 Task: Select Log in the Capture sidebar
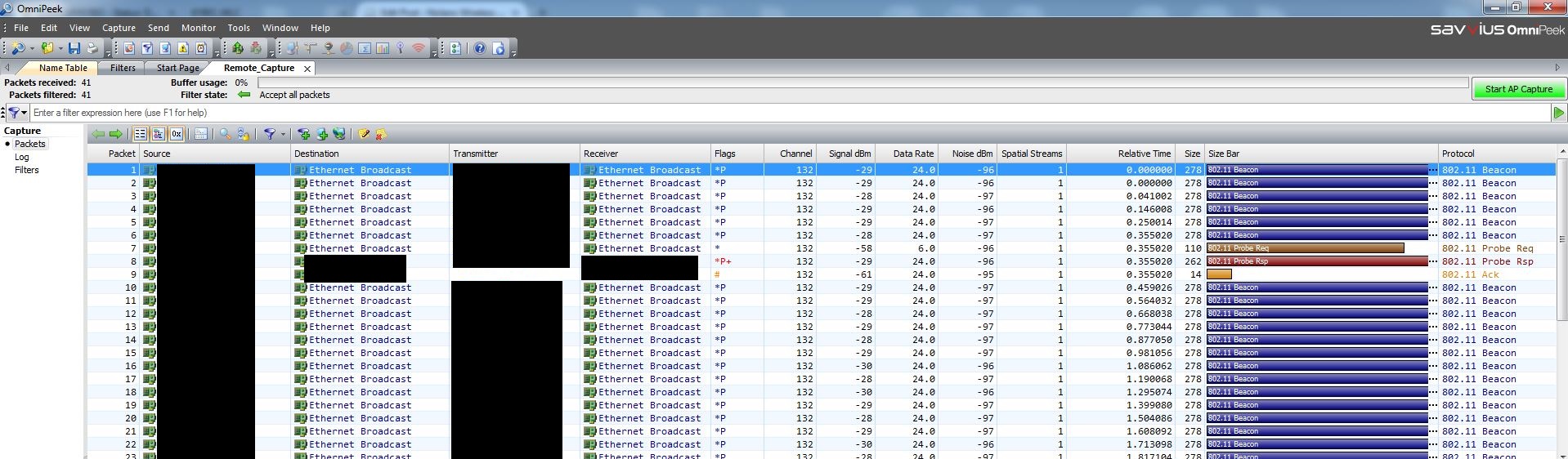[22, 157]
